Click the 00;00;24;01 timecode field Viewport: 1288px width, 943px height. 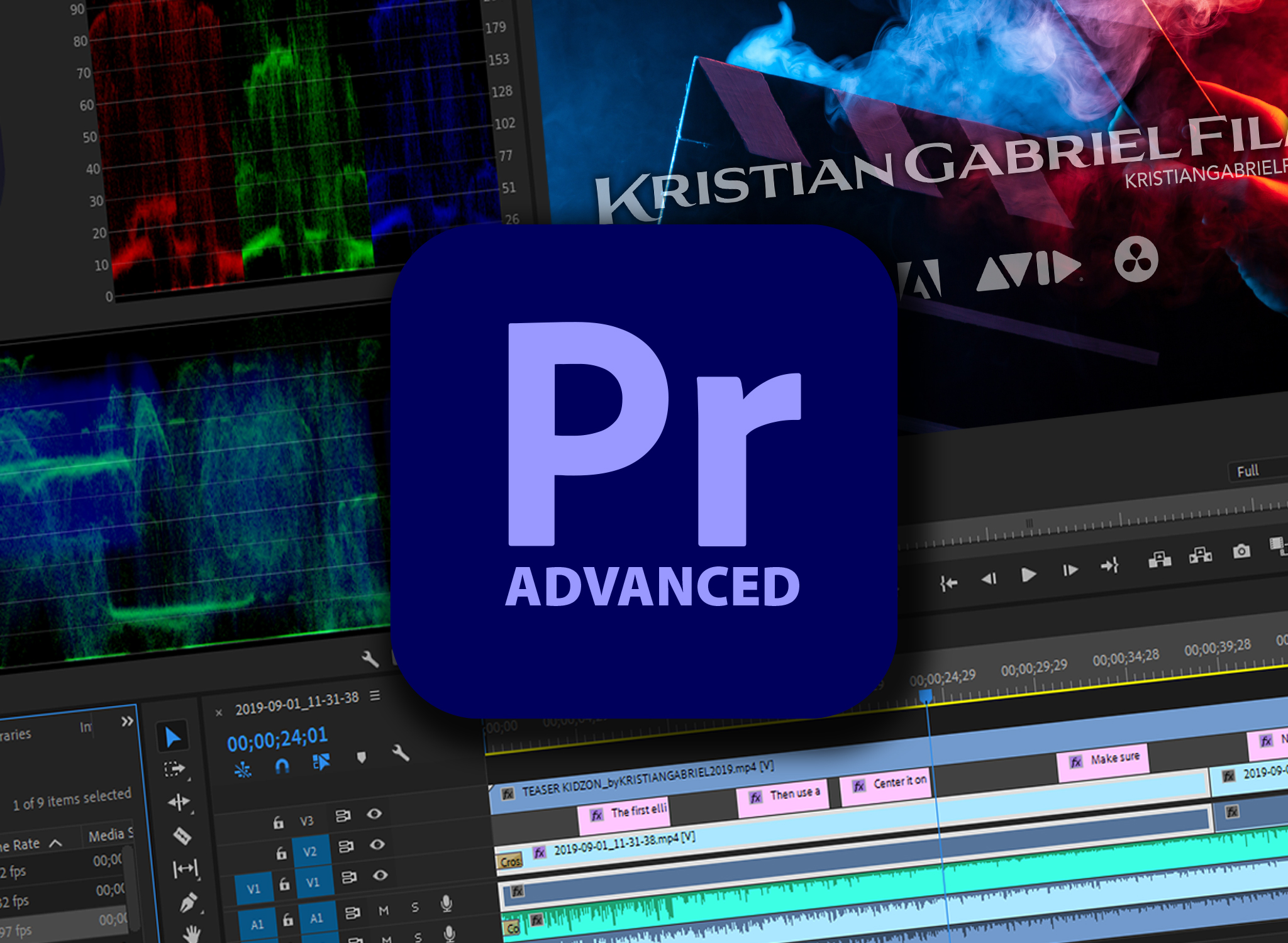[x=277, y=739]
